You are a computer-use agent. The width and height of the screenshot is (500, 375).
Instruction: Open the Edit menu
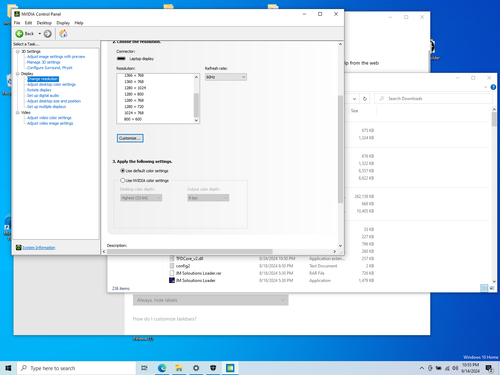point(28,23)
